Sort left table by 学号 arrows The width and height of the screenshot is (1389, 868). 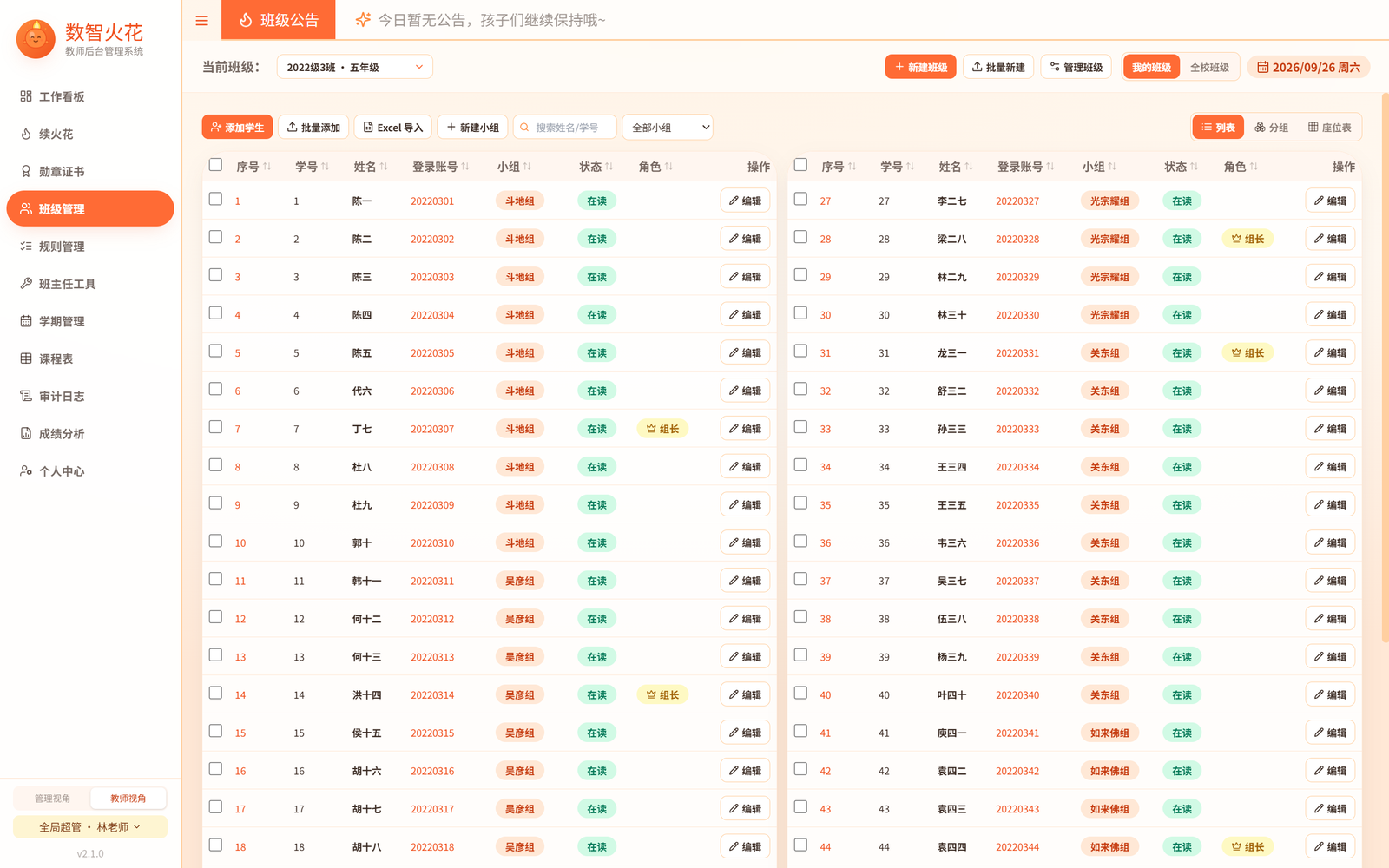coord(326,167)
